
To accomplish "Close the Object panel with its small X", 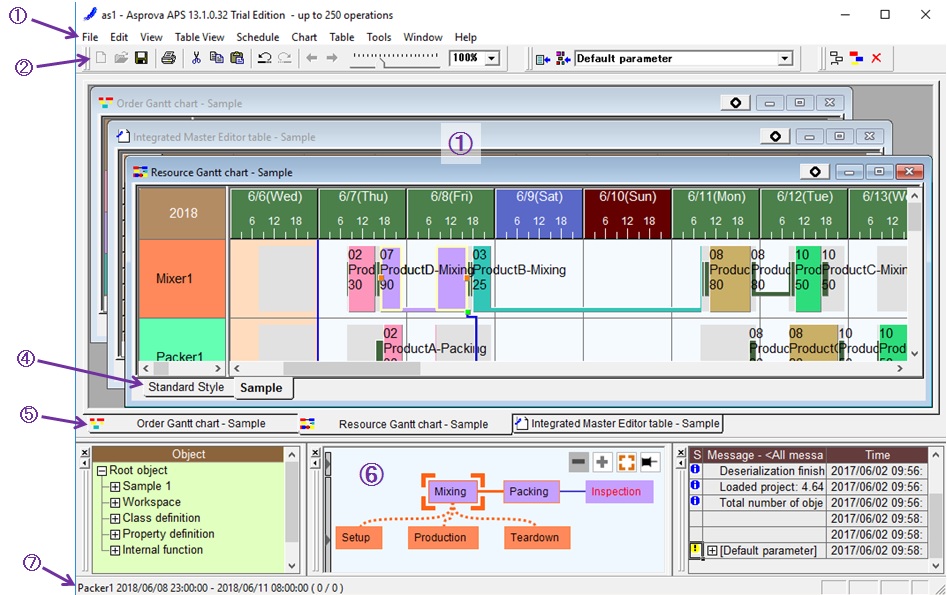I will 85,452.
